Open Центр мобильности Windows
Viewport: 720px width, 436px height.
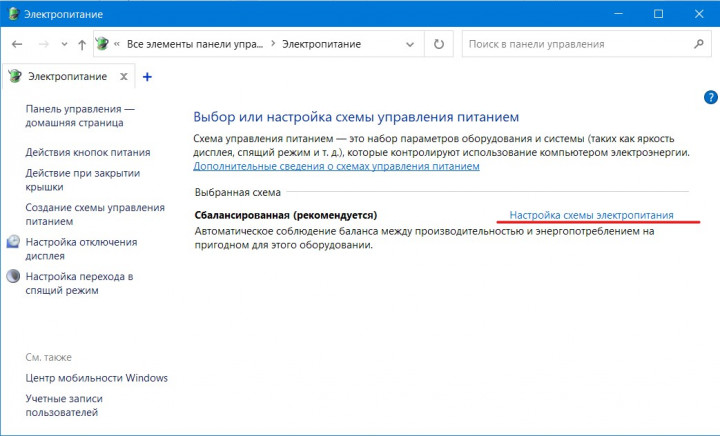pos(96,378)
